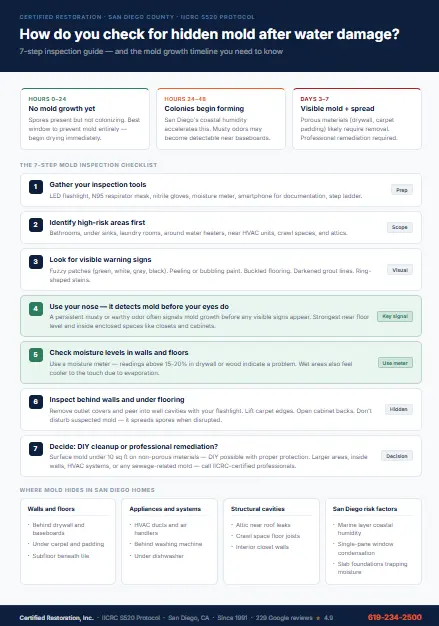Image resolution: width=439 pixels, height=626 pixels.
Task: Open the Hours 0–24 timeline card
Action: pos(85,119)
